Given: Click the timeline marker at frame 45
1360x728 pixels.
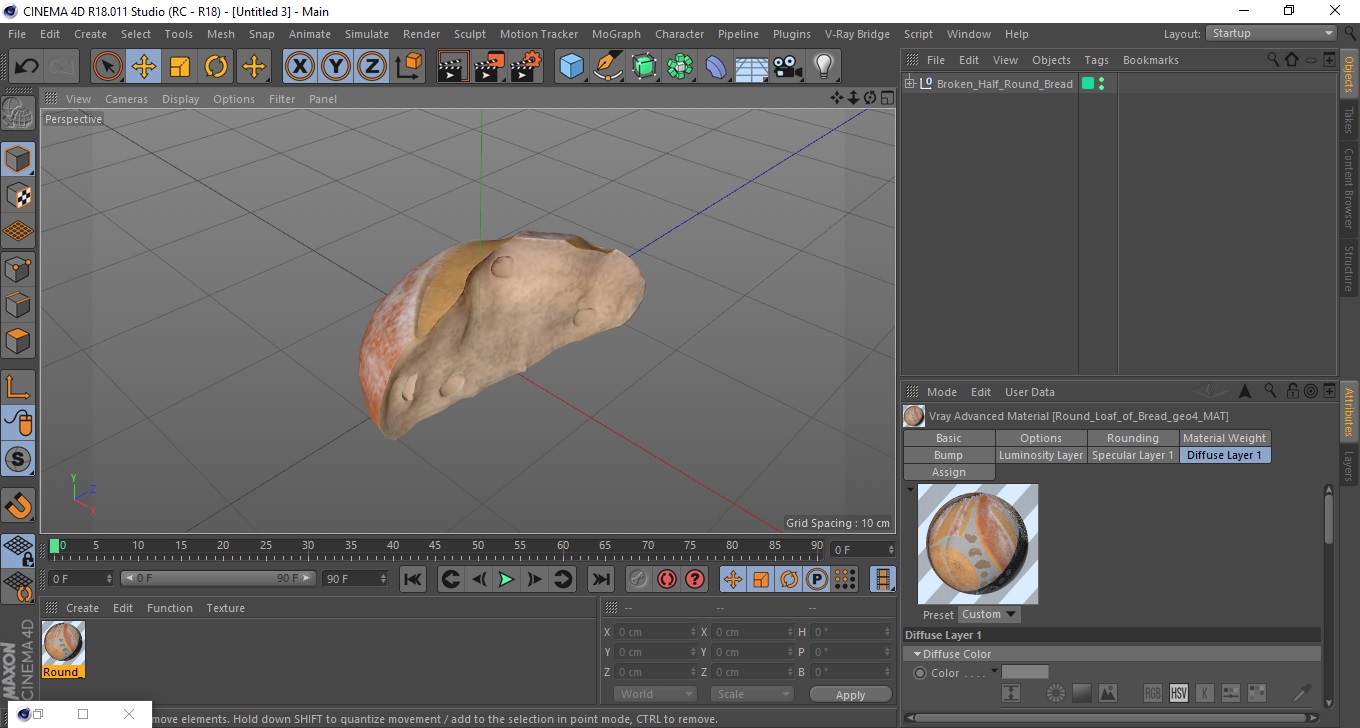Looking at the screenshot, I should pyautogui.click(x=435, y=546).
